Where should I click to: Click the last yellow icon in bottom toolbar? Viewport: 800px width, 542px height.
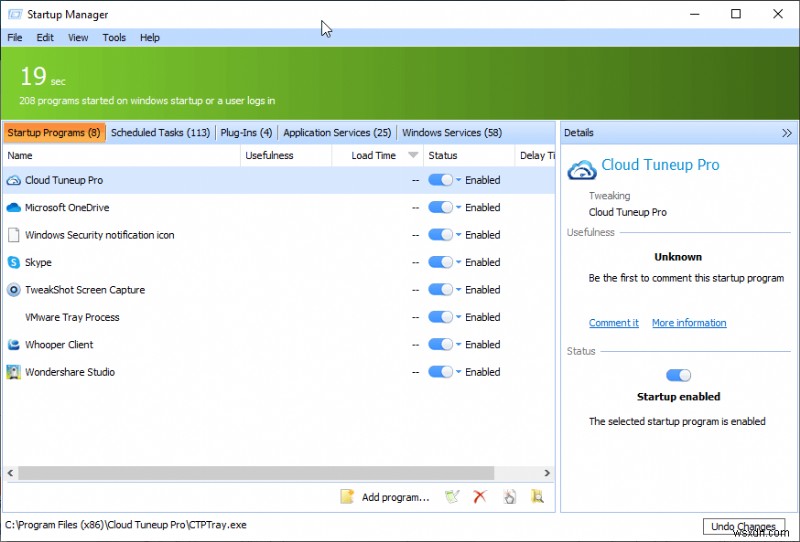pyautogui.click(x=537, y=497)
